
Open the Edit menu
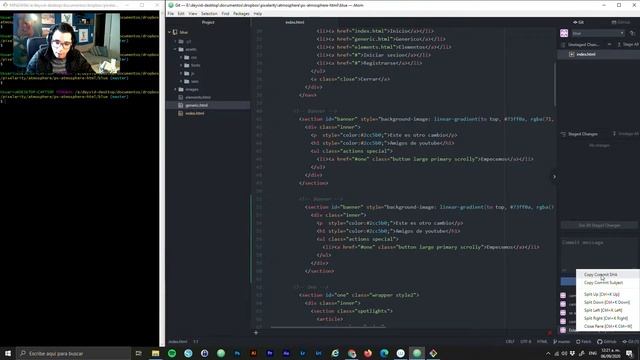181,13
